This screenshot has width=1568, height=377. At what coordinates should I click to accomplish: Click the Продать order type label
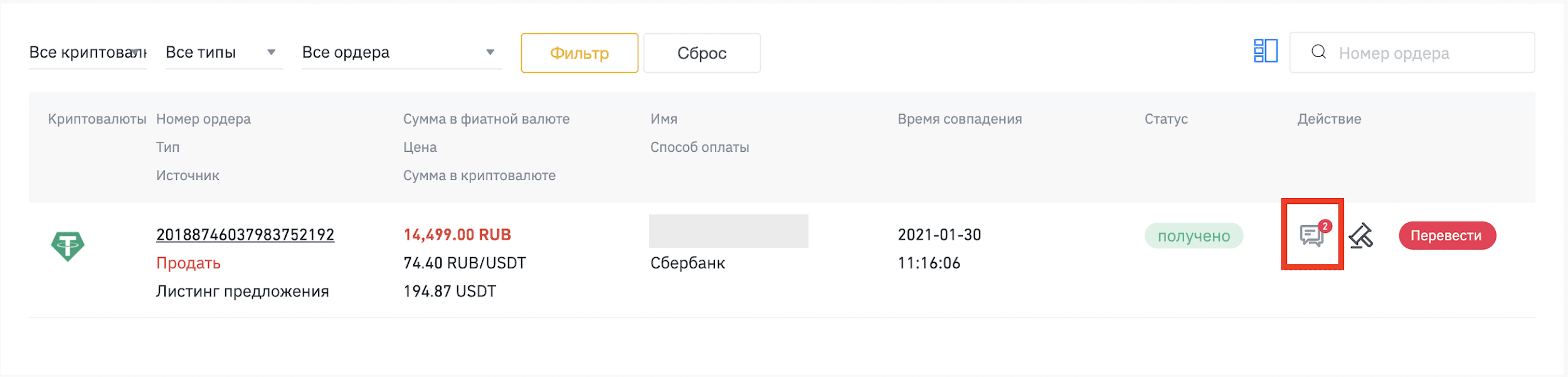click(x=188, y=263)
